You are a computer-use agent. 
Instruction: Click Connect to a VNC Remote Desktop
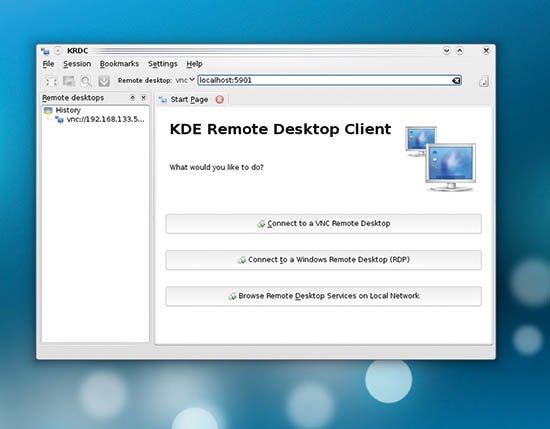tap(323, 224)
